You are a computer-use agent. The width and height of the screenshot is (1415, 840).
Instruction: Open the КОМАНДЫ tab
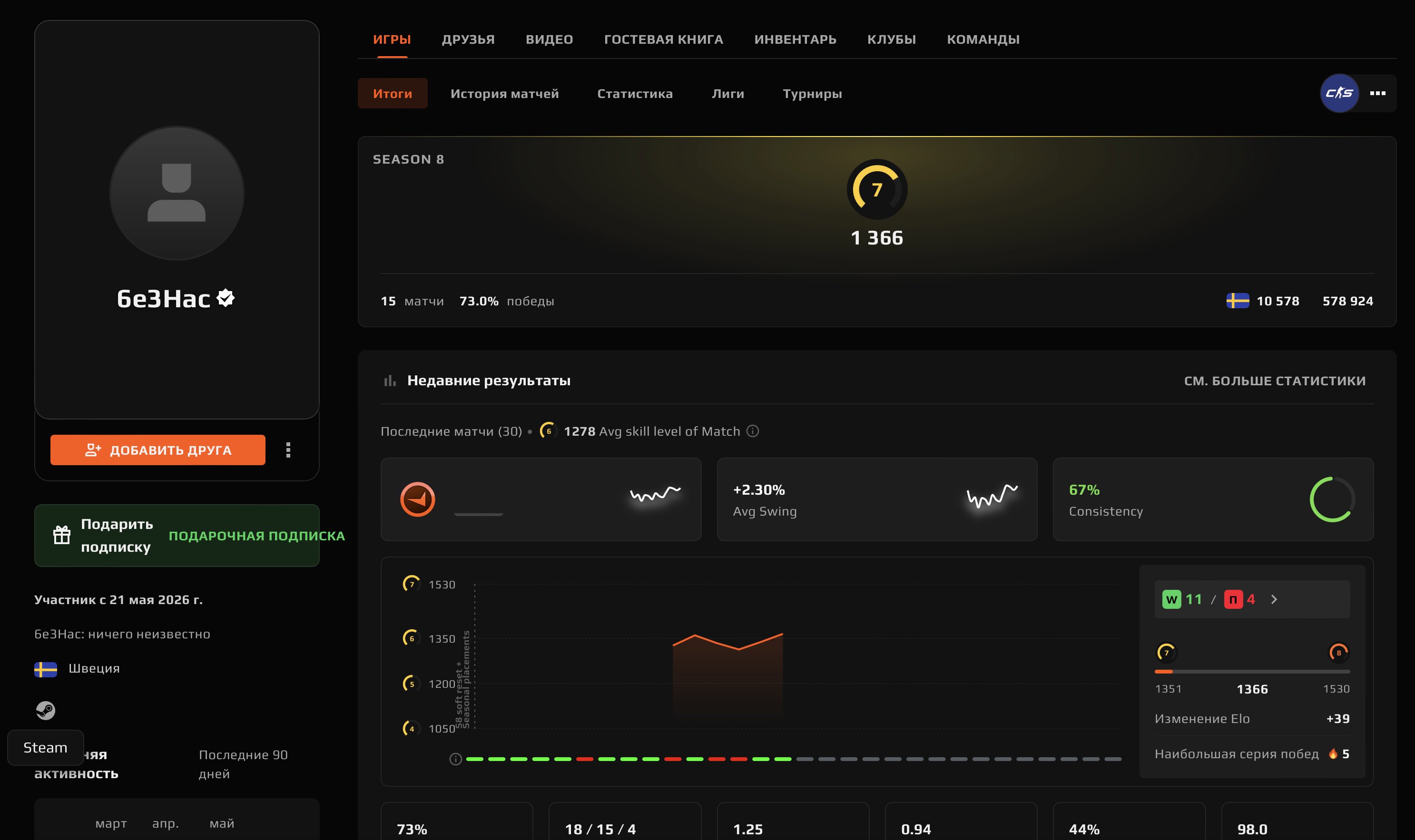[983, 39]
